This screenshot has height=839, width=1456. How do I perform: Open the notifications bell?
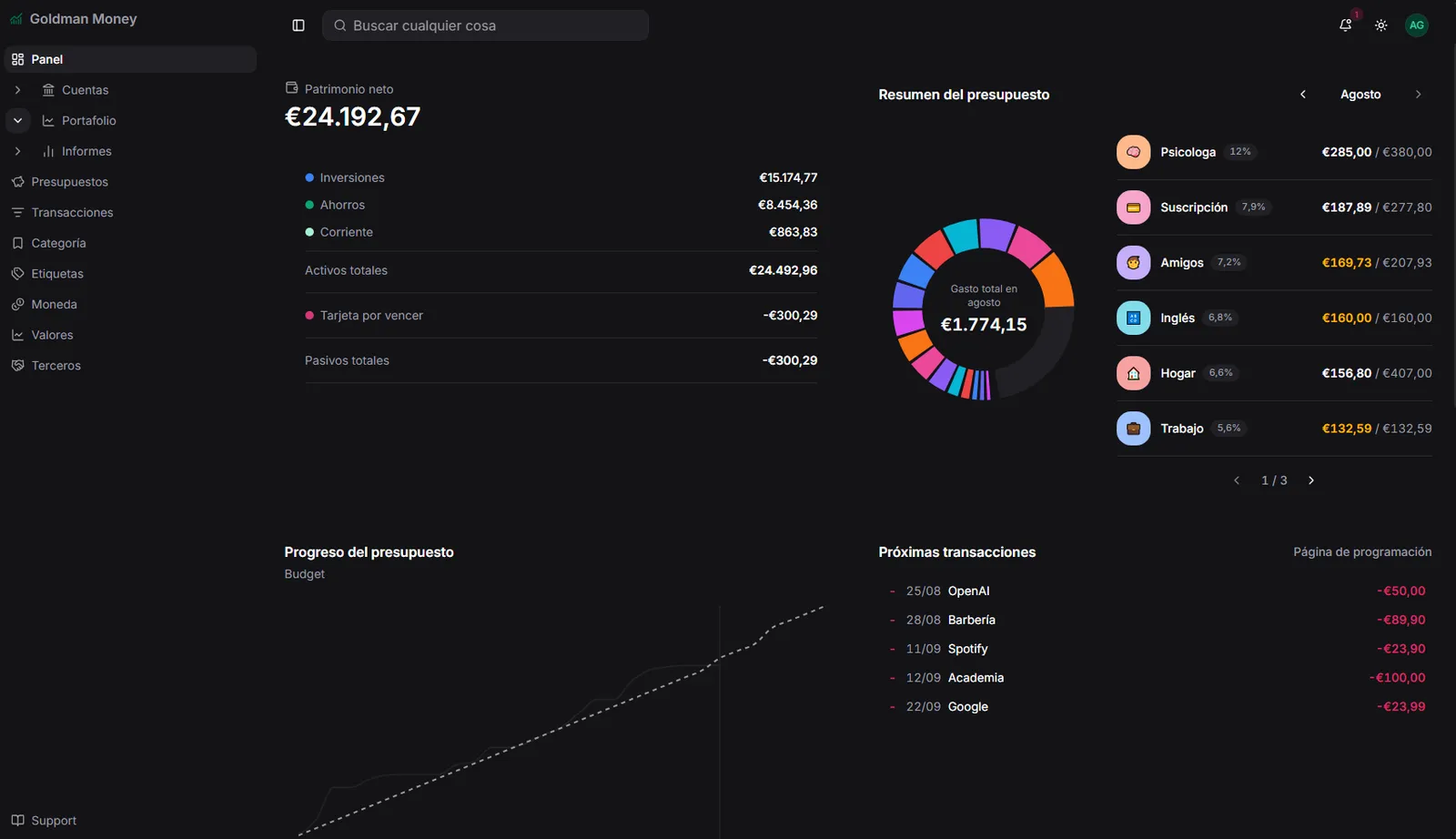pos(1345,25)
